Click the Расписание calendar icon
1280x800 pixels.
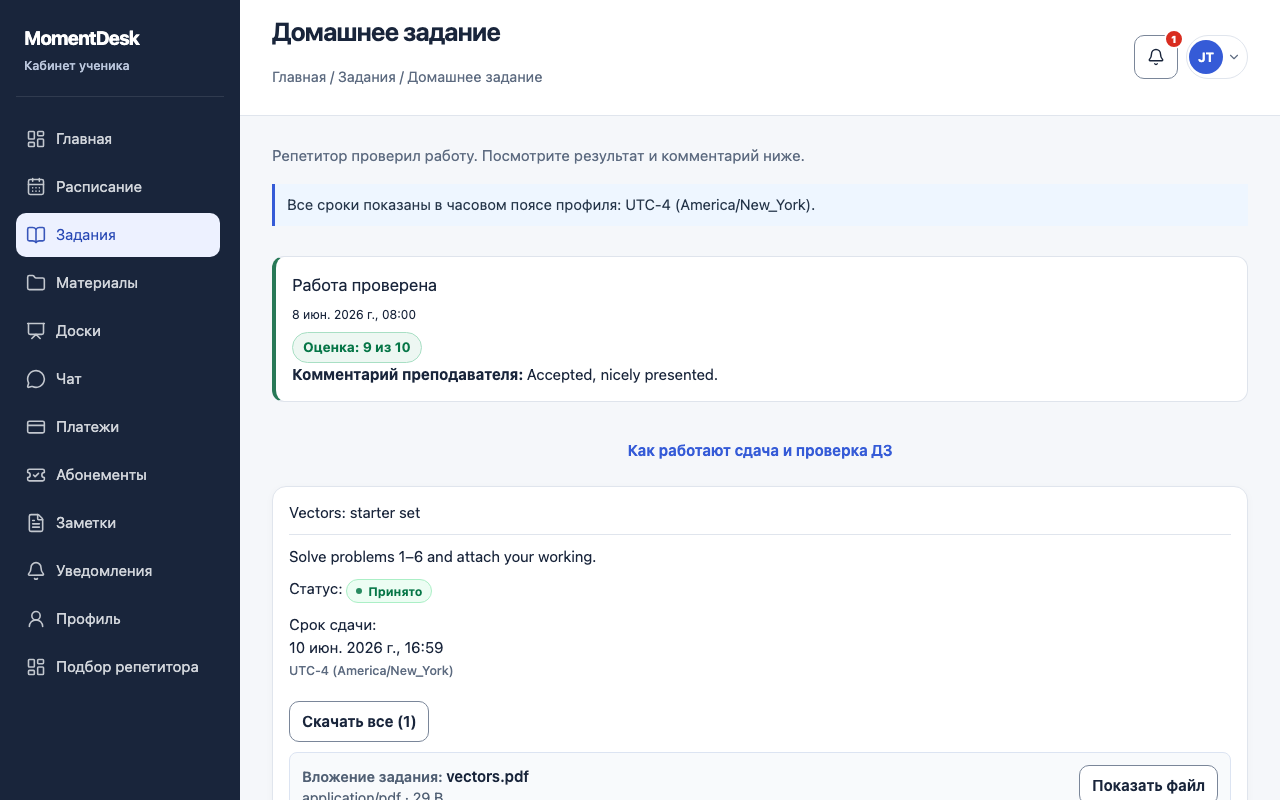[x=36, y=187]
